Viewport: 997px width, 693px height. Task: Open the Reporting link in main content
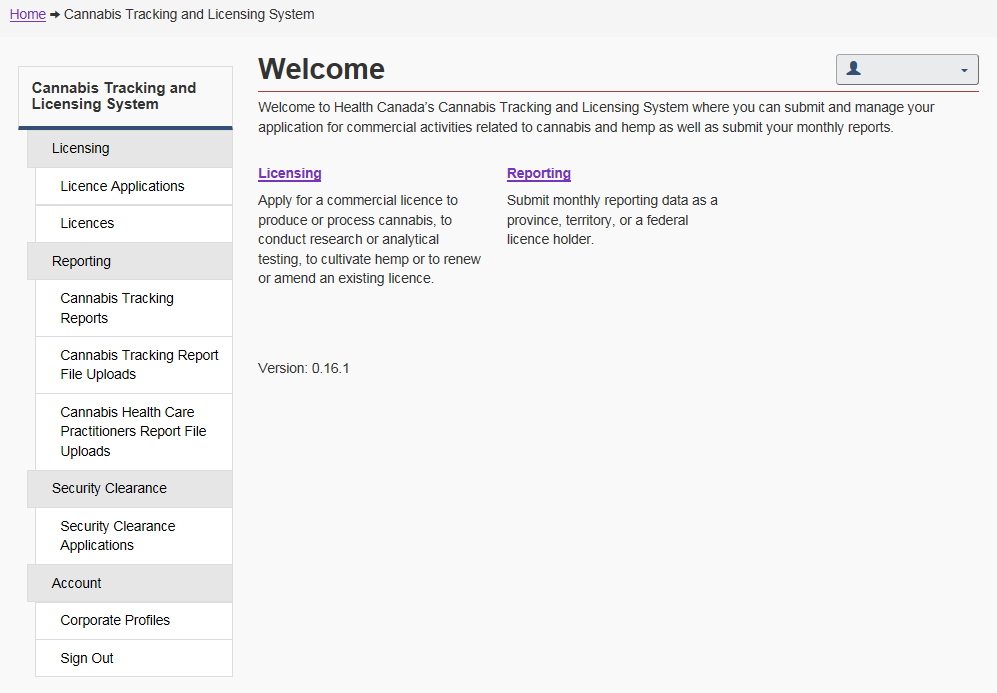click(x=538, y=173)
